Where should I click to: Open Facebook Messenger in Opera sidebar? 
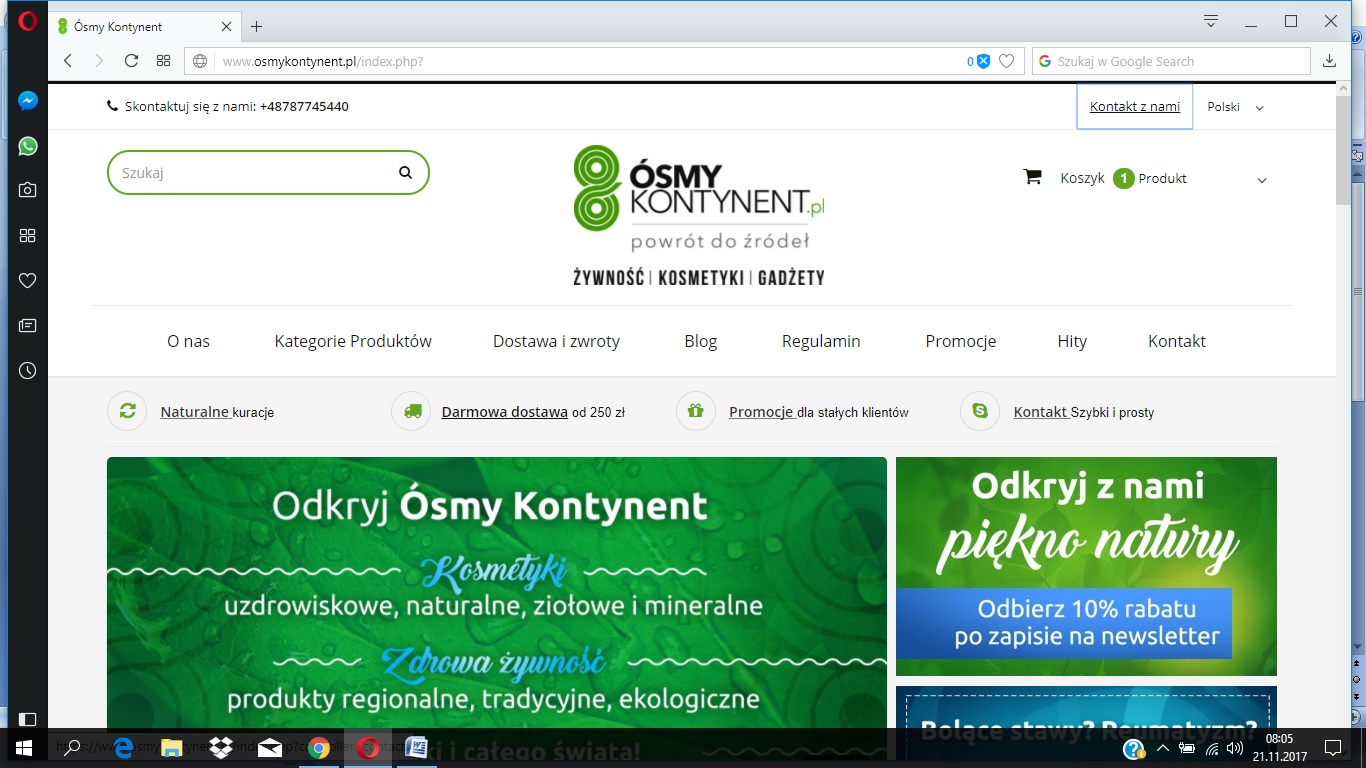point(28,101)
